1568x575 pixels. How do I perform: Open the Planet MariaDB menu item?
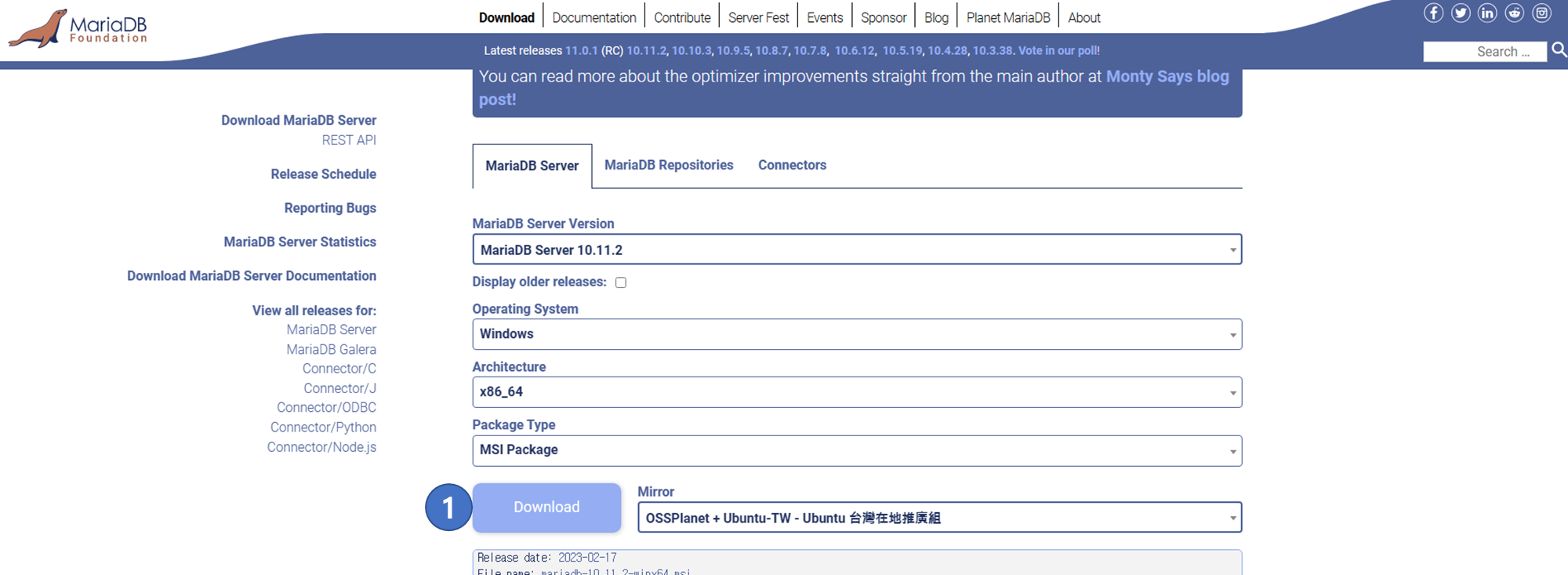[1008, 17]
